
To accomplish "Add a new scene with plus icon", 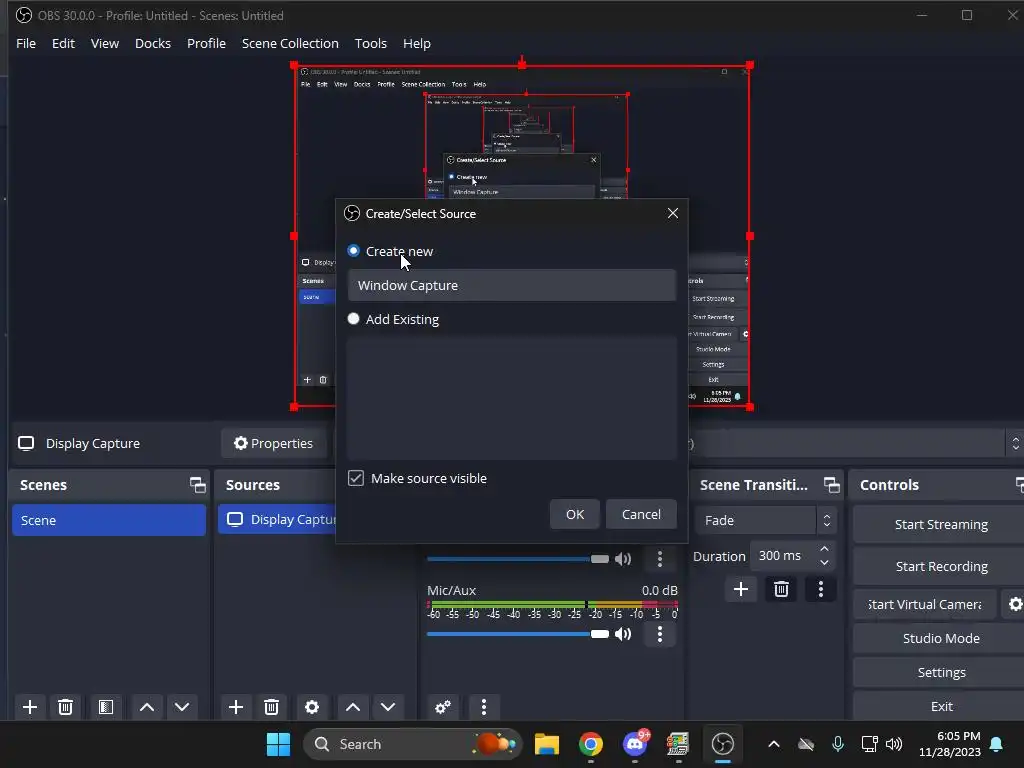I will tap(29, 707).
